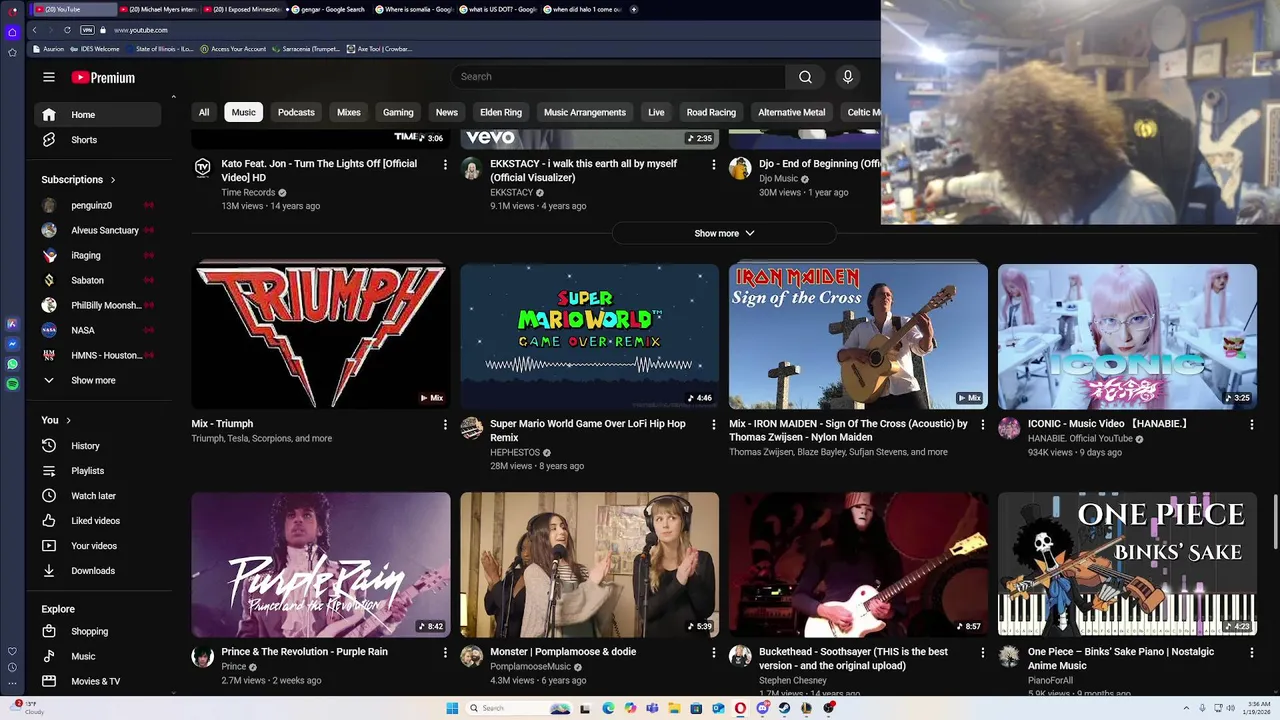The width and height of the screenshot is (1280, 720).
Task: Select the Elden Ring filter chip
Action: (x=501, y=113)
